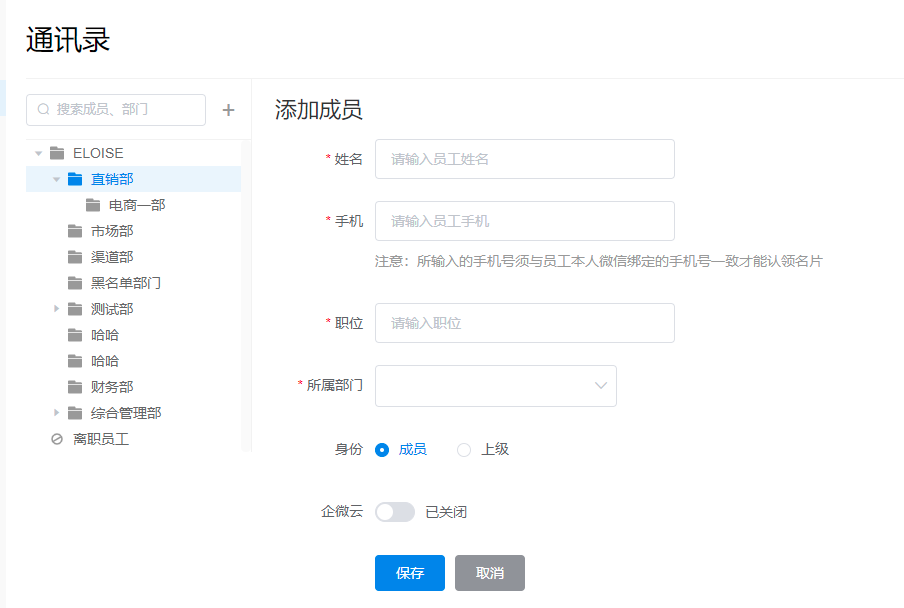Click the ELOISE root folder icon
Viewport: 904px width, 608px height.
tap(57, 153)
